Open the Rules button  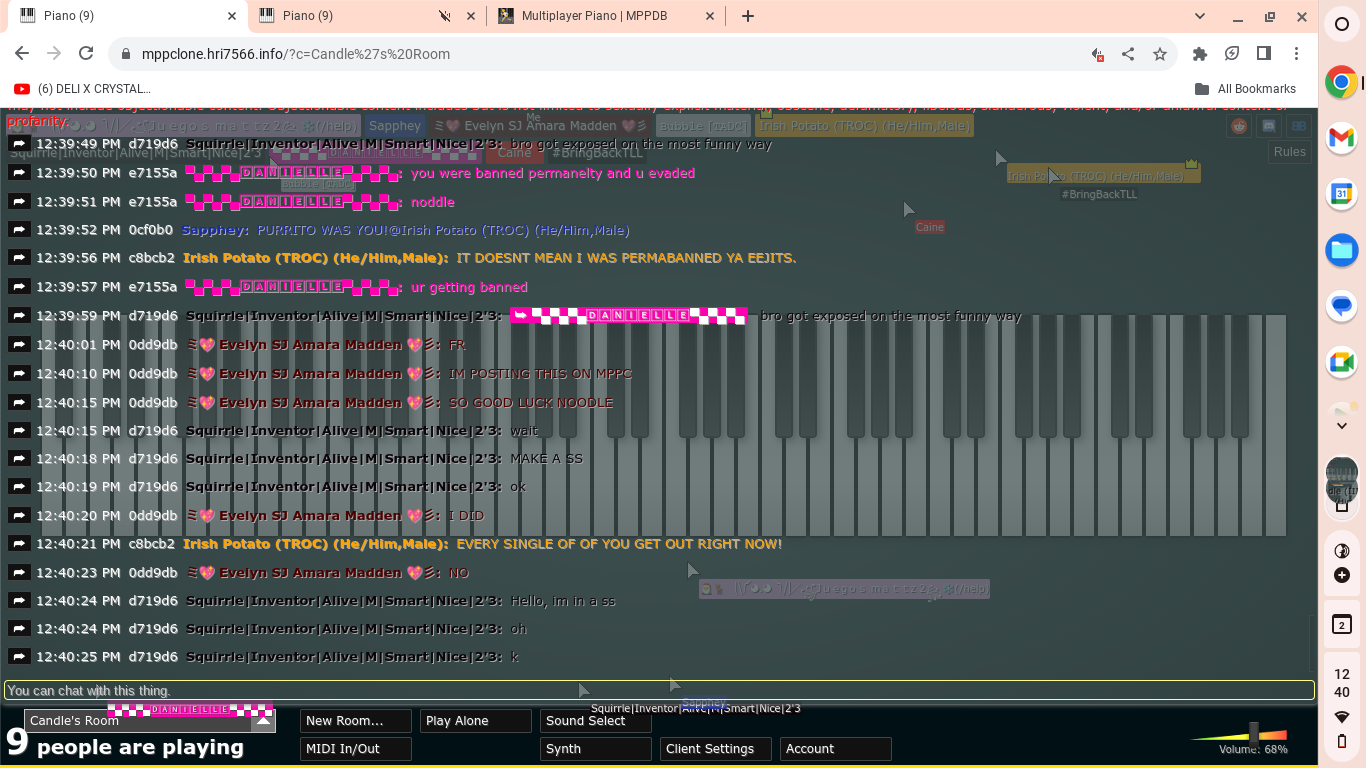(1289, 152)
